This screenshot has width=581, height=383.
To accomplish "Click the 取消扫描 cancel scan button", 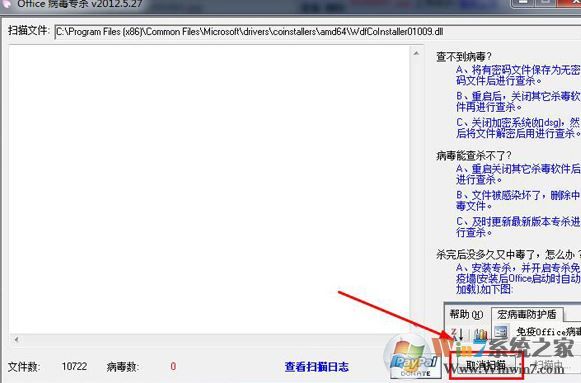I will tap(486, 366).
